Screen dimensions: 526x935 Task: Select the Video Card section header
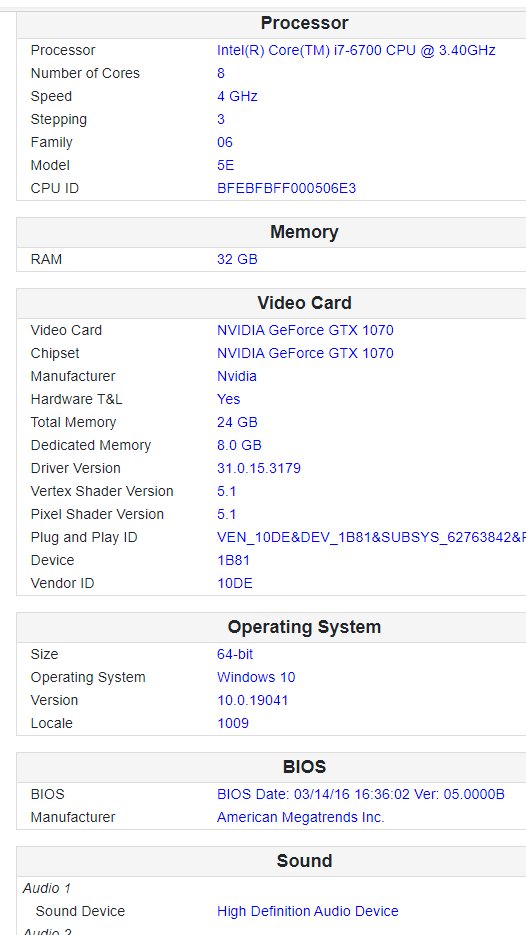point(304,303)
